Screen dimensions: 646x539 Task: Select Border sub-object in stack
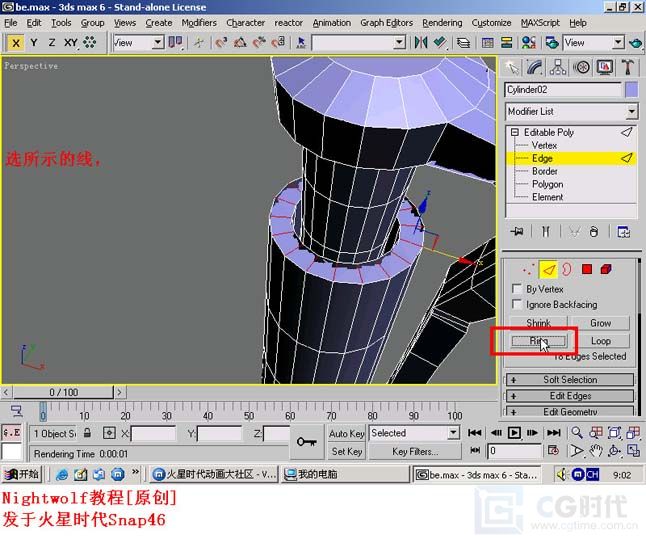pos(545,171)
